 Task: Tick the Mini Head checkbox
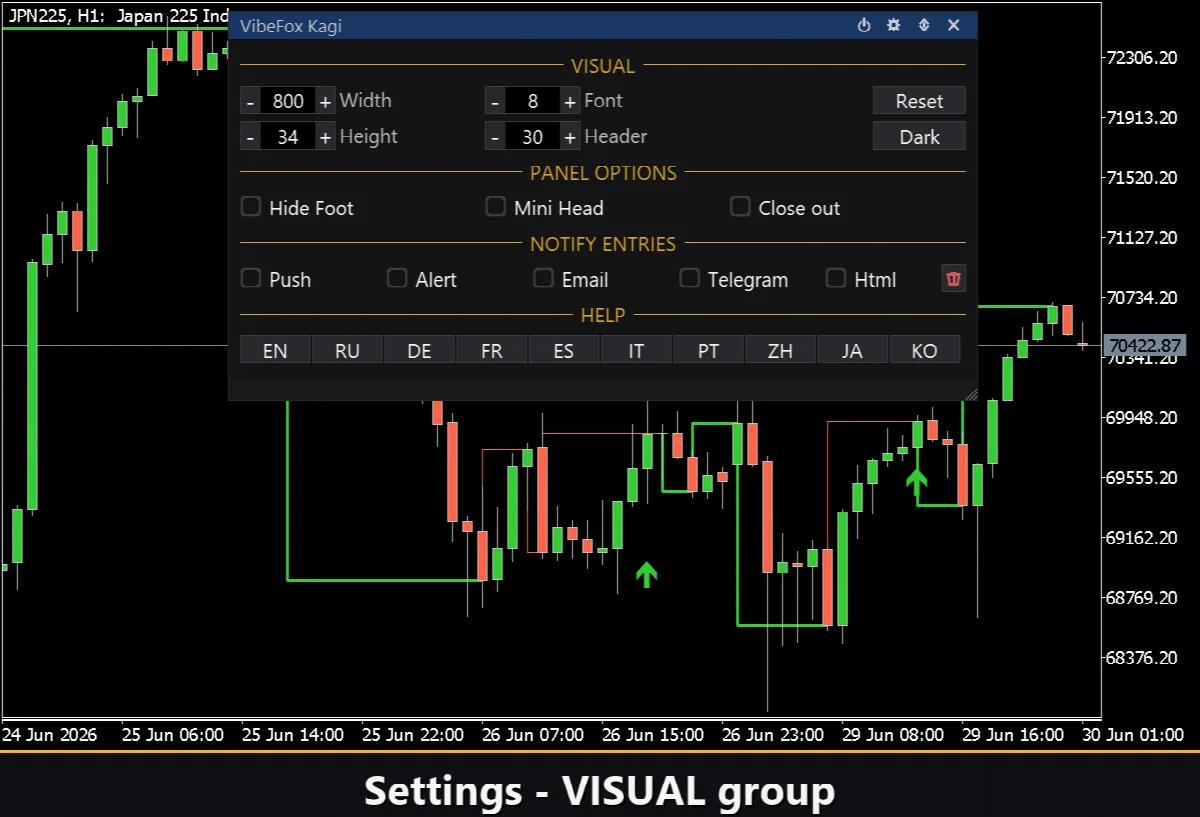[x=495, y=207]
